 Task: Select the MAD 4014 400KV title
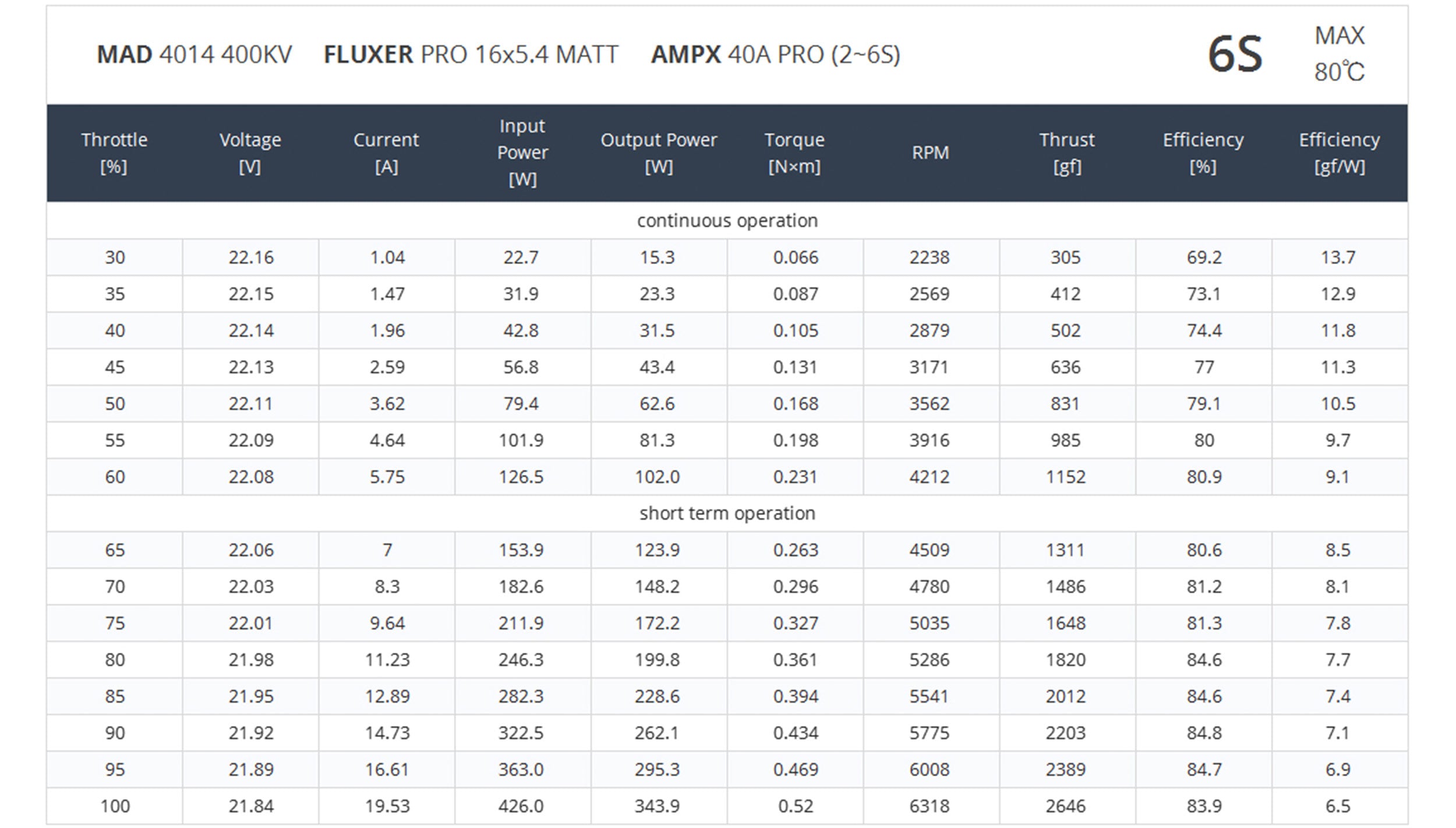[194, 55]
